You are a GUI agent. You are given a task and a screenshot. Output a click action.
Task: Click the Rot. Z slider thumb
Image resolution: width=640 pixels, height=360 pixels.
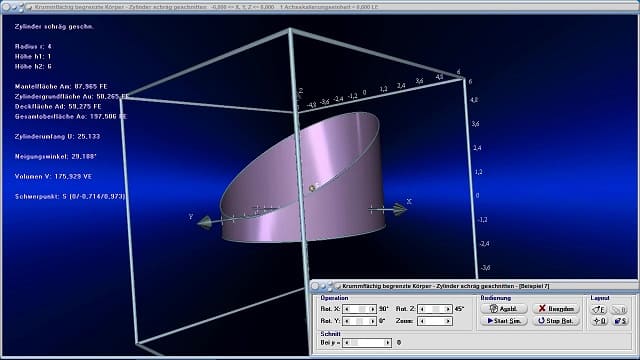436,309
